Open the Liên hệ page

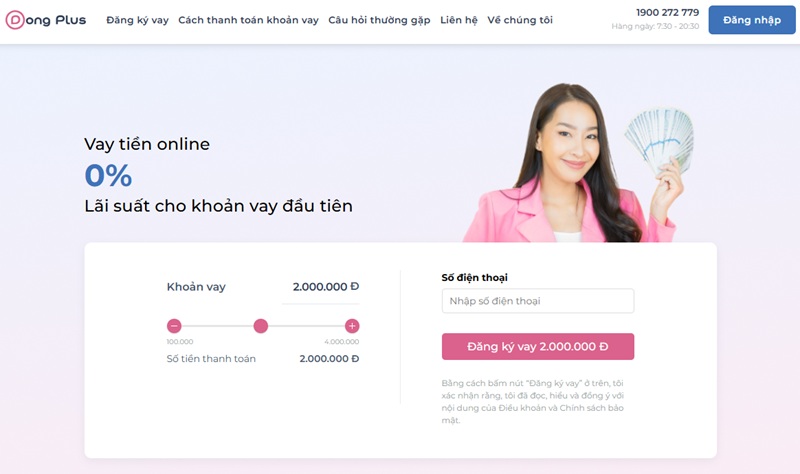pos(459,20)
